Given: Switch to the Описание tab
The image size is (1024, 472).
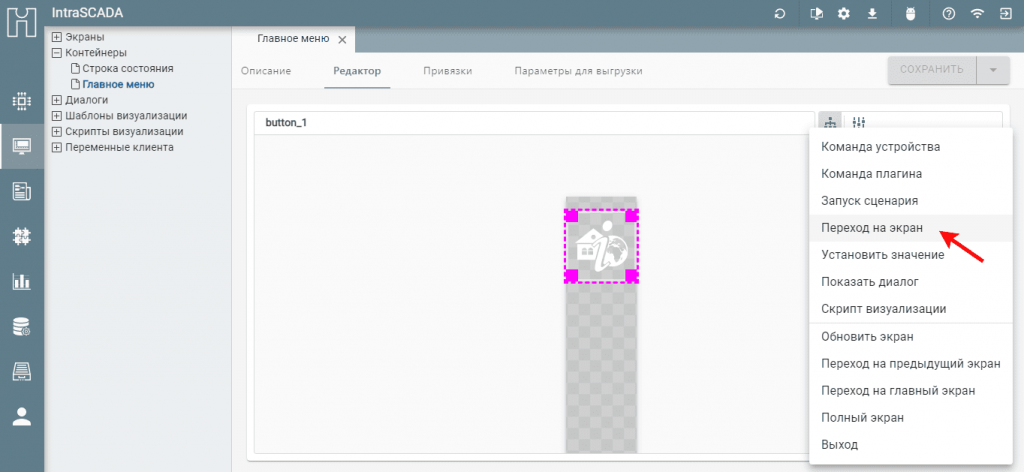Looking at the screenshot, I should coord(266,71).
